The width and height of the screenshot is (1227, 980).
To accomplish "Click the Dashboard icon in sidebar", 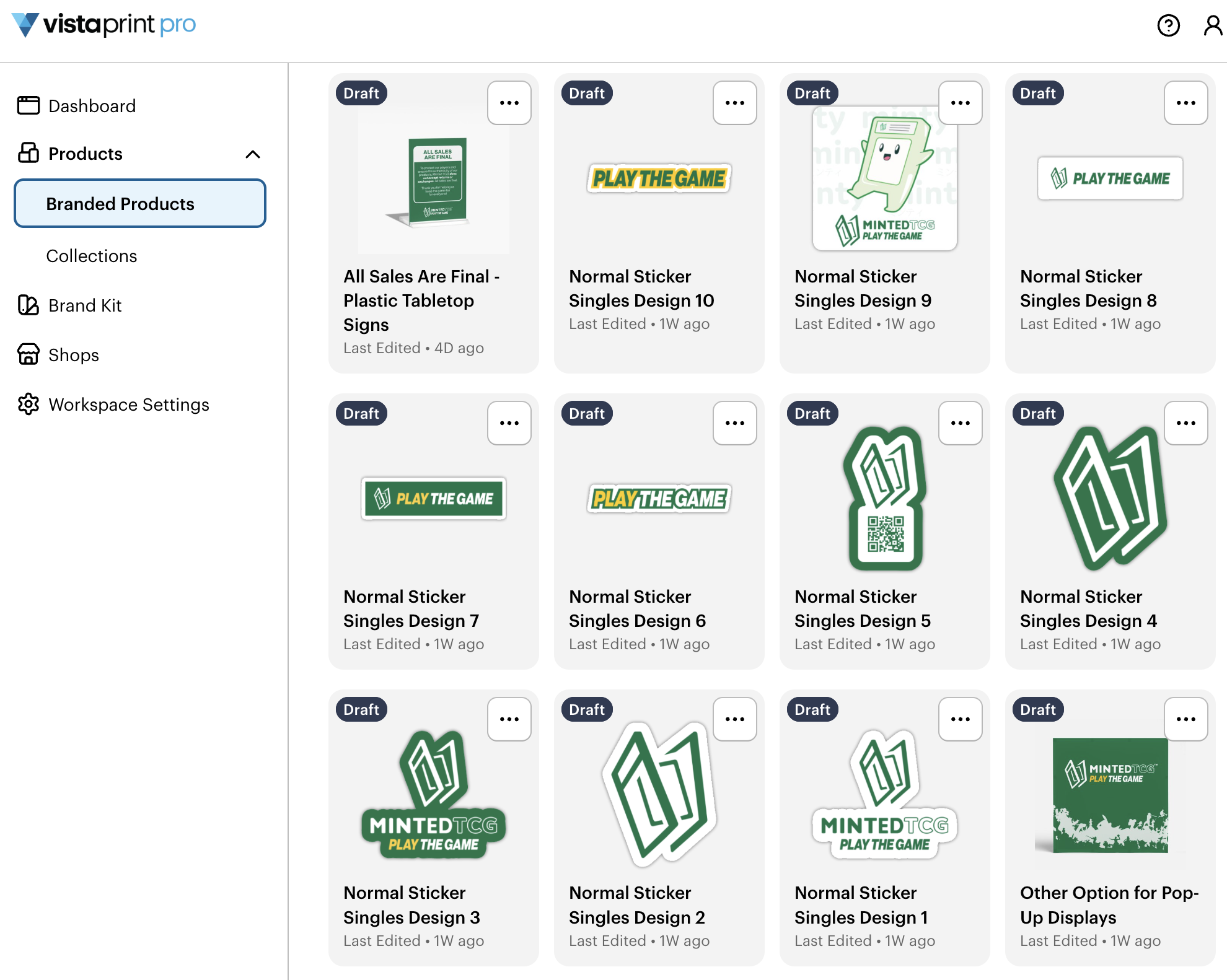I will tap(29, 105).
